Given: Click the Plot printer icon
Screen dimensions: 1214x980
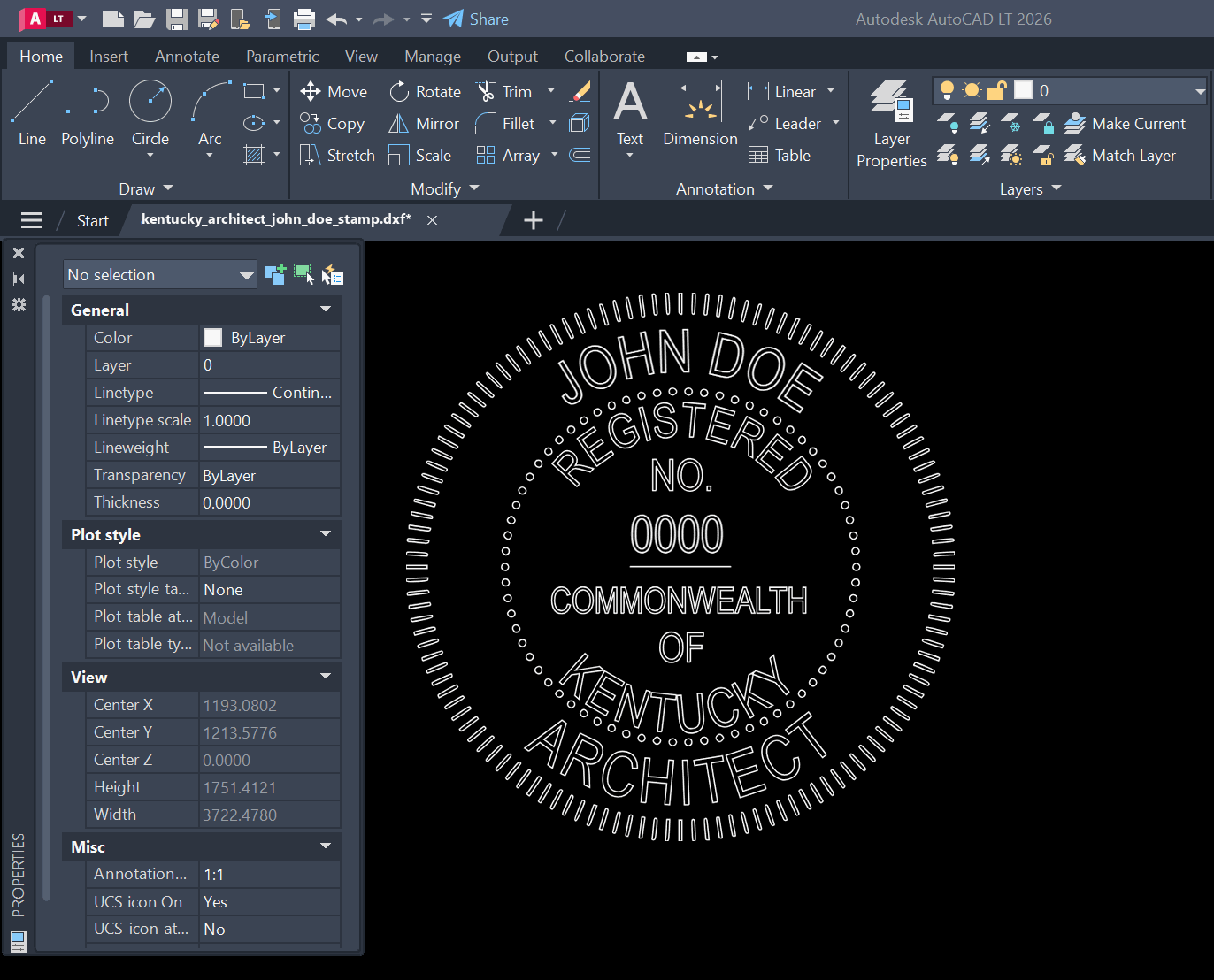Looking at the screenshot, I should 304,19.
